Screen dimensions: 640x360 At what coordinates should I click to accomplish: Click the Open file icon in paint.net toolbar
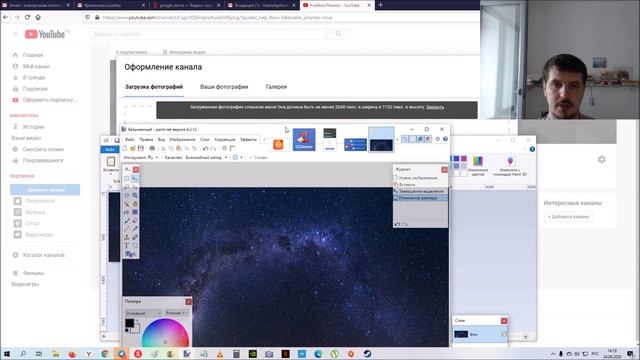(133, 148)
